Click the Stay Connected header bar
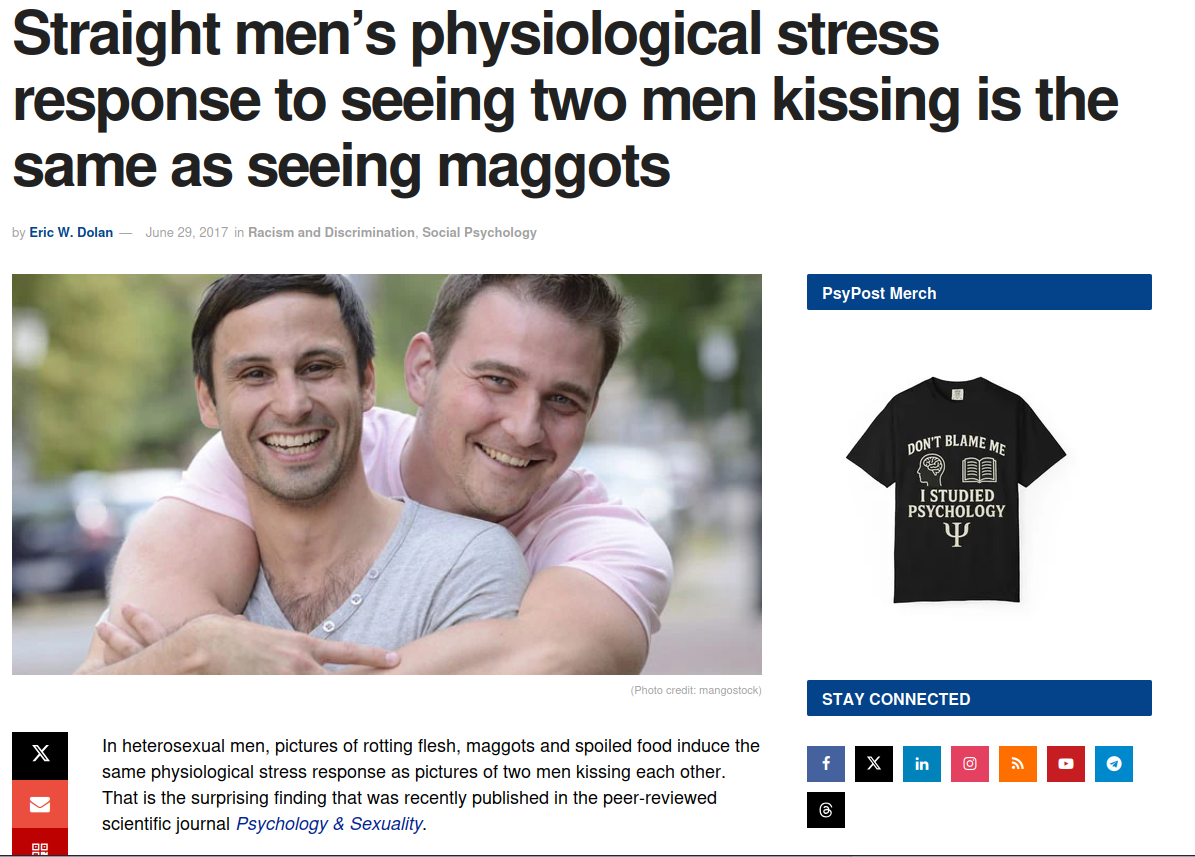The height and width of the screenshot is (857, 1195). tap(979, 698)
